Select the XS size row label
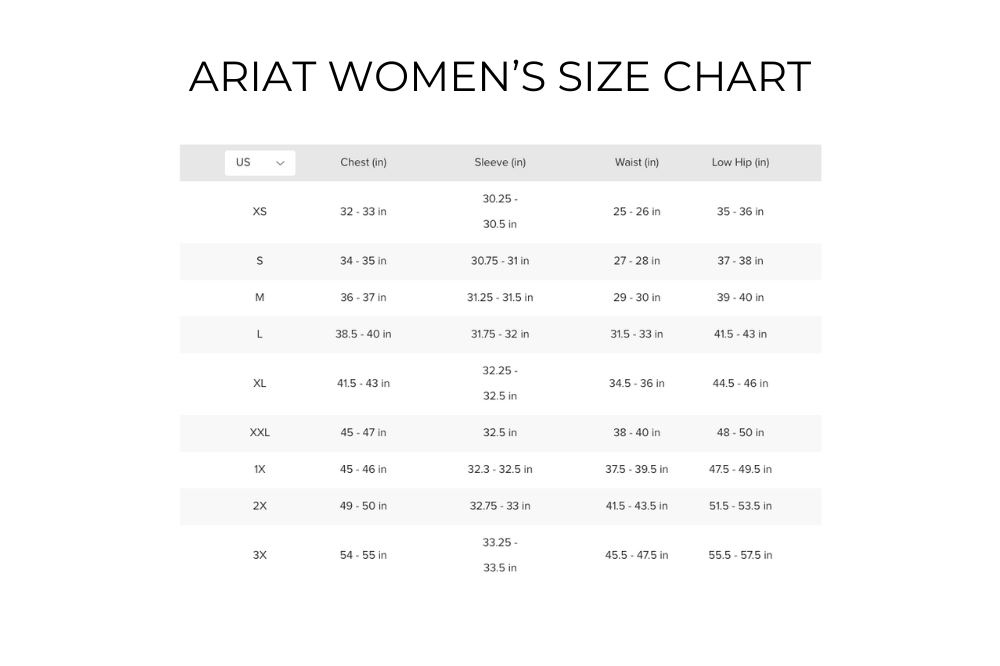 pos(259,211)
